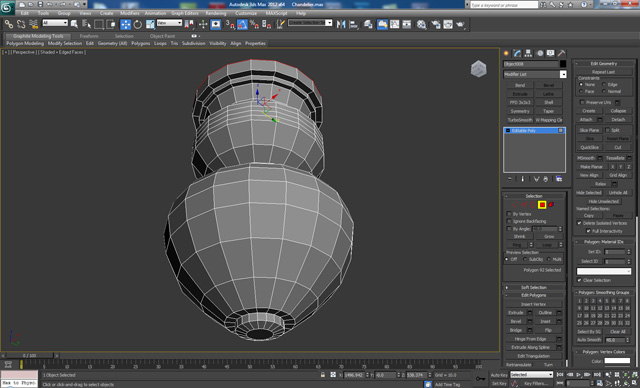Switch to the Modify command panel icon
The image size is (640, 388).
518,53
